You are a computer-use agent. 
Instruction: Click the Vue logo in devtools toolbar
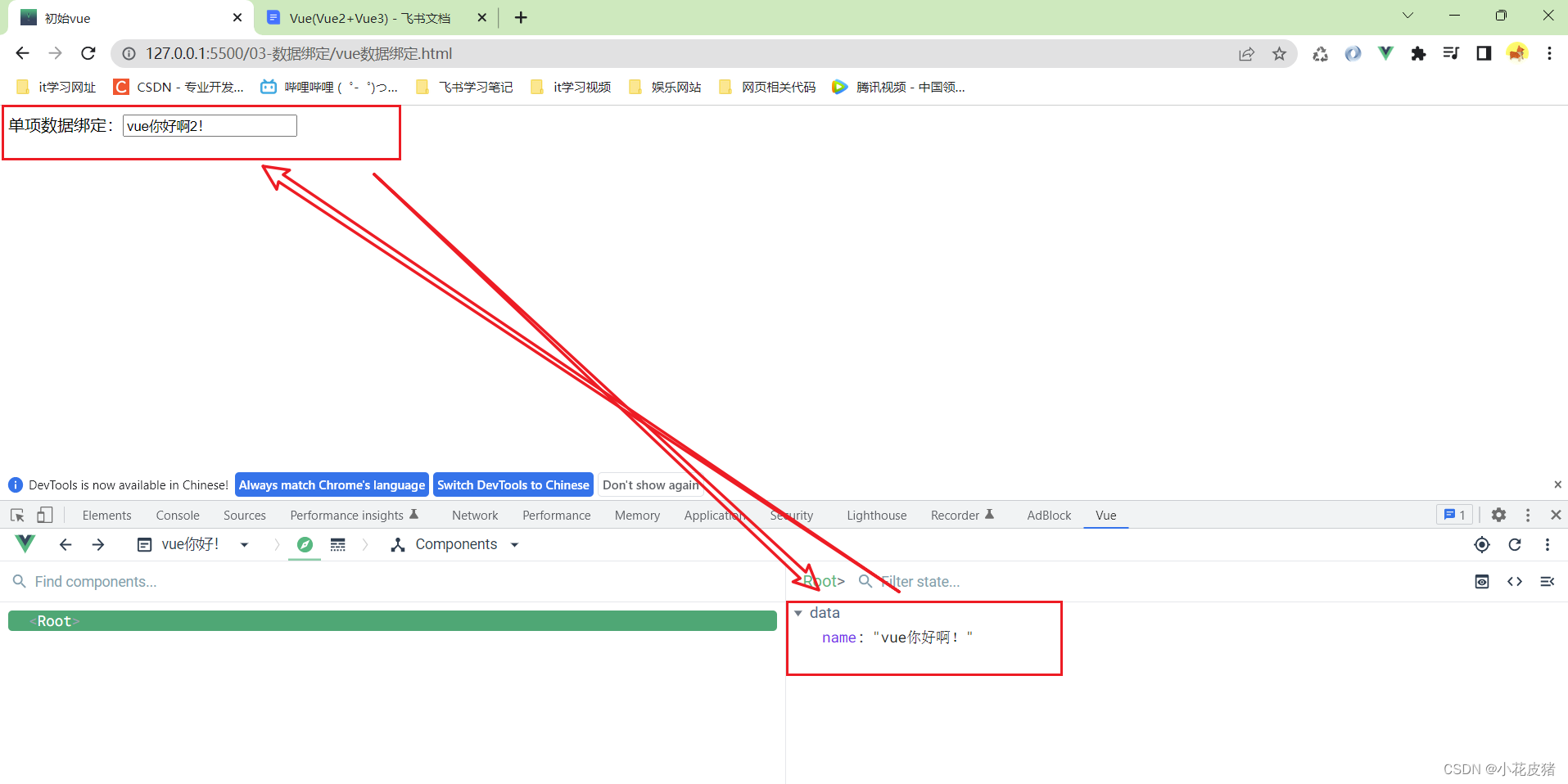(25, 544)
